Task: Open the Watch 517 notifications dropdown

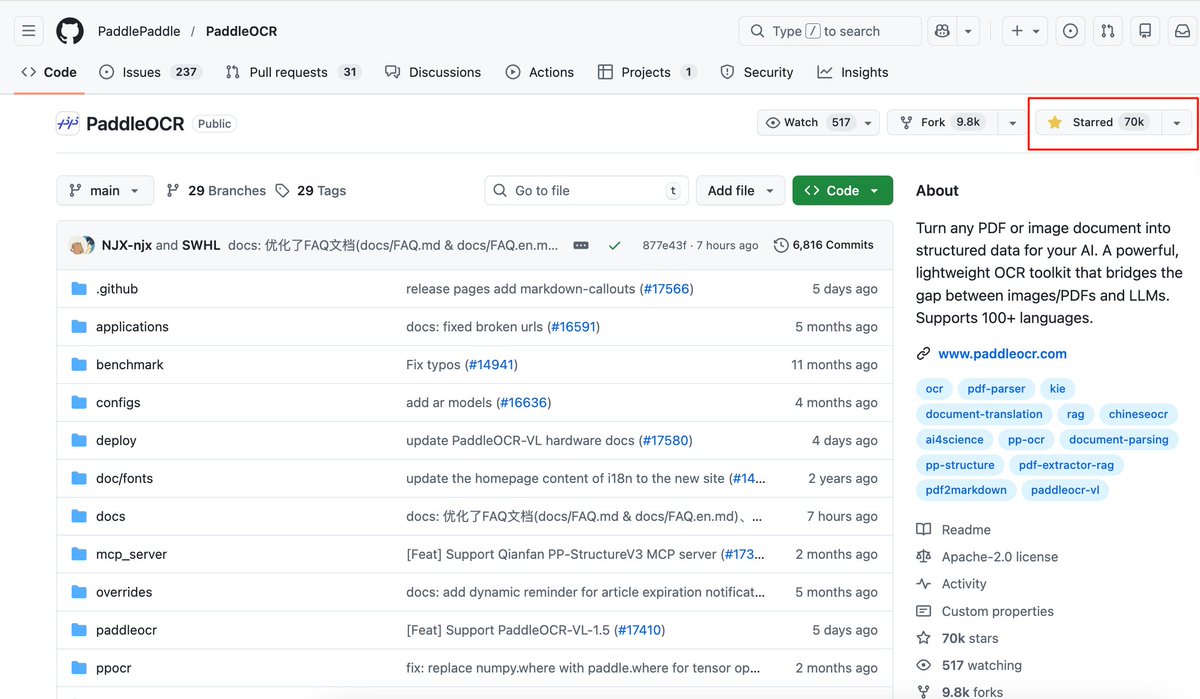Action: pyautogui.click(x=818, y=123)
